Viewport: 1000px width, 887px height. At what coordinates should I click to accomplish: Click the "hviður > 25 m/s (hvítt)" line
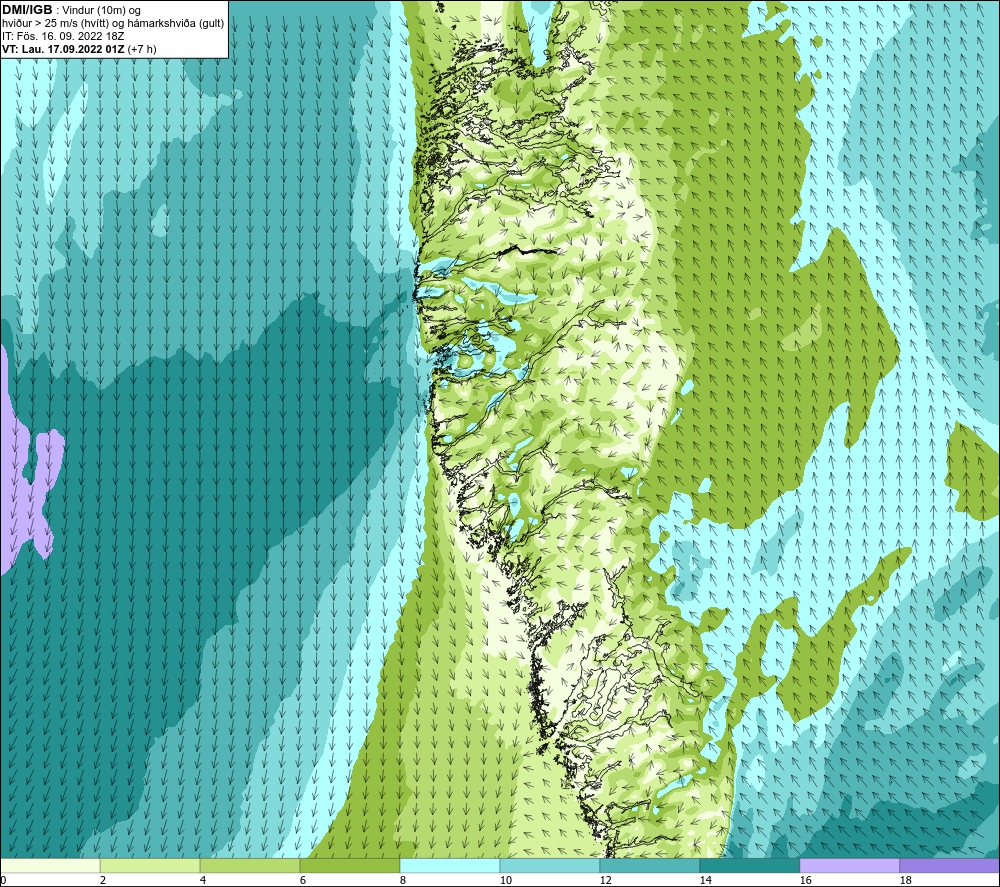55,24
